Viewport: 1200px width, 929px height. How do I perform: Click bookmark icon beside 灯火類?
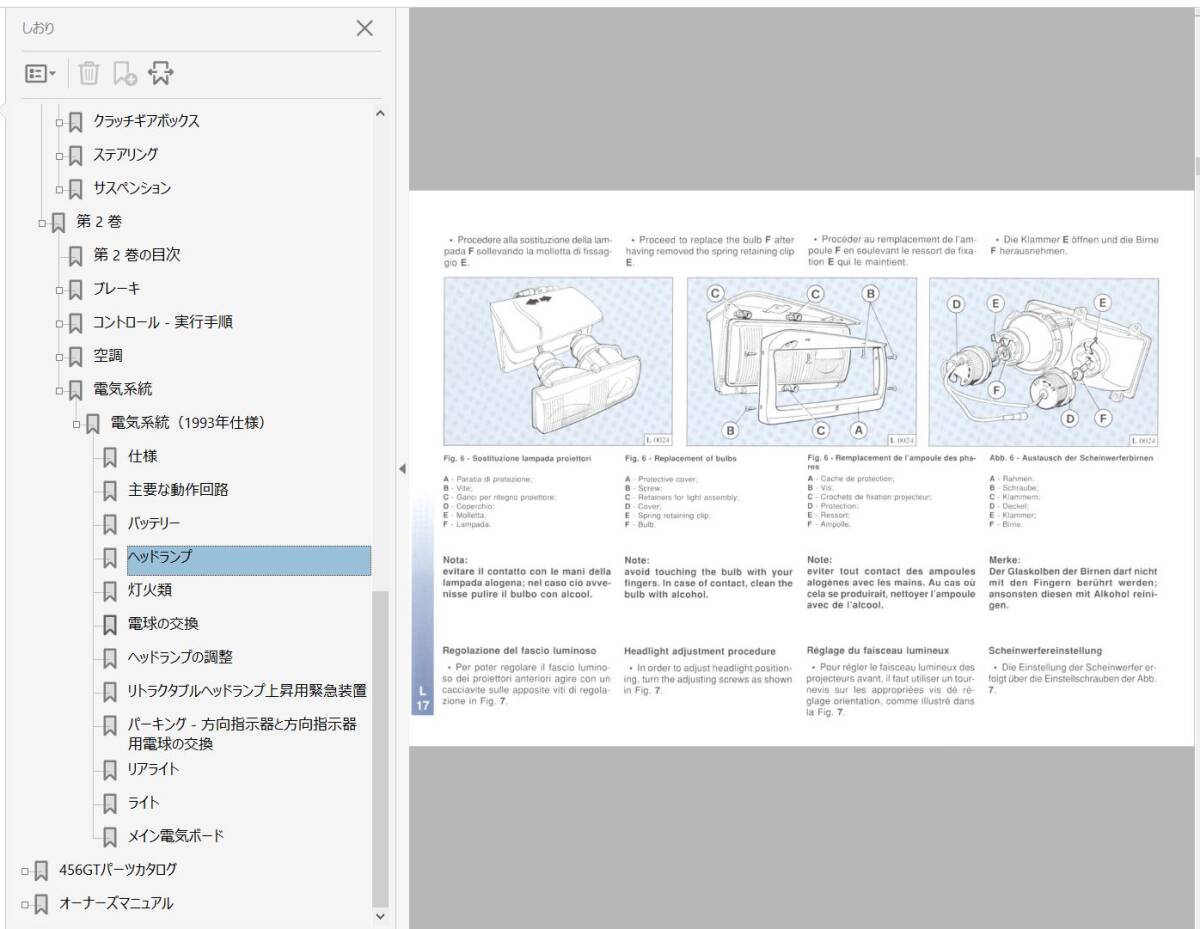tap(110, 592)
